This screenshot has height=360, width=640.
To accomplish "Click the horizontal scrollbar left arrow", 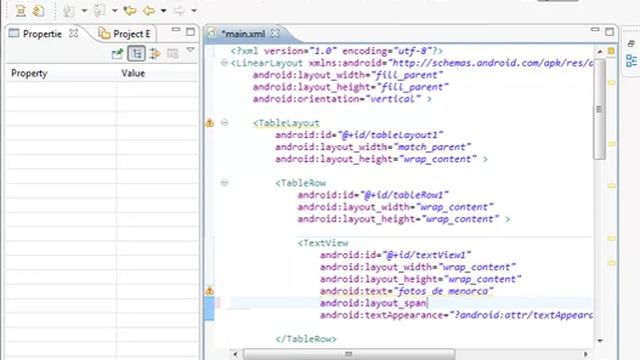I will coord(235,354).
